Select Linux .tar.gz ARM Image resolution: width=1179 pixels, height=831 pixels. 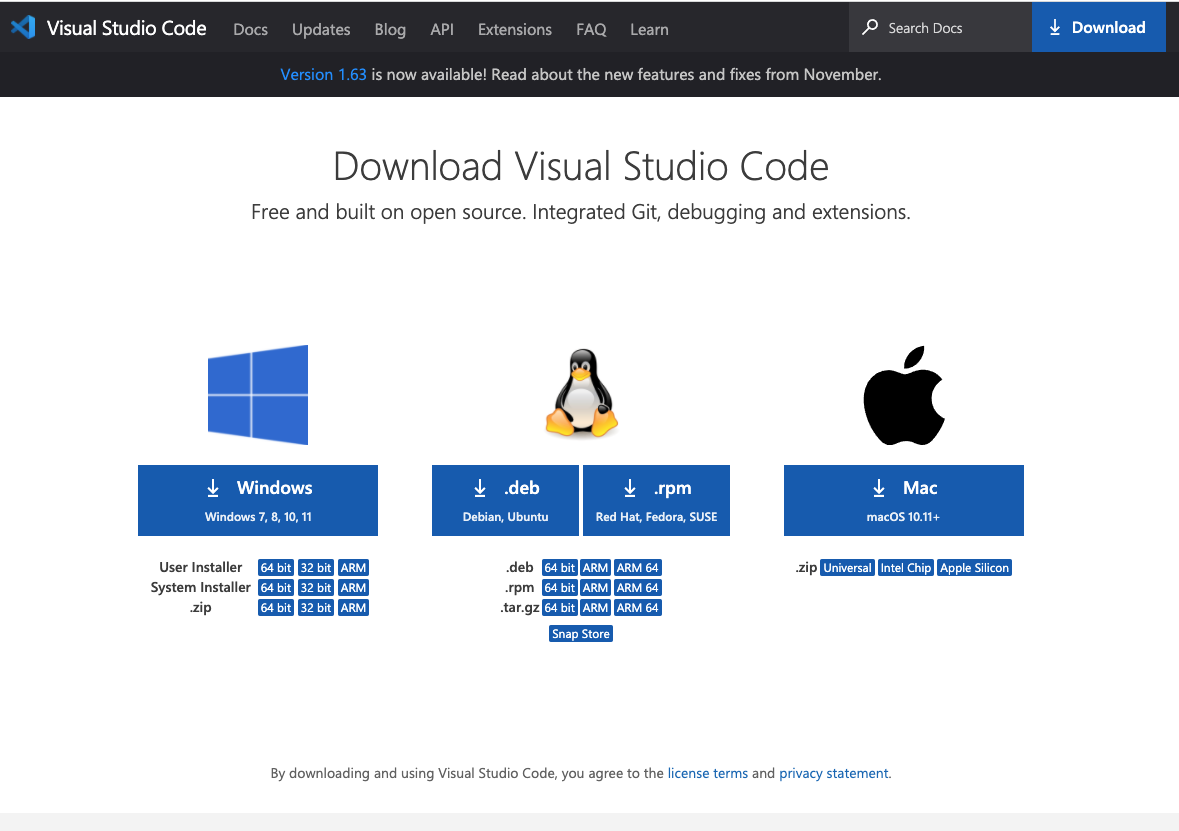(596, 608)
